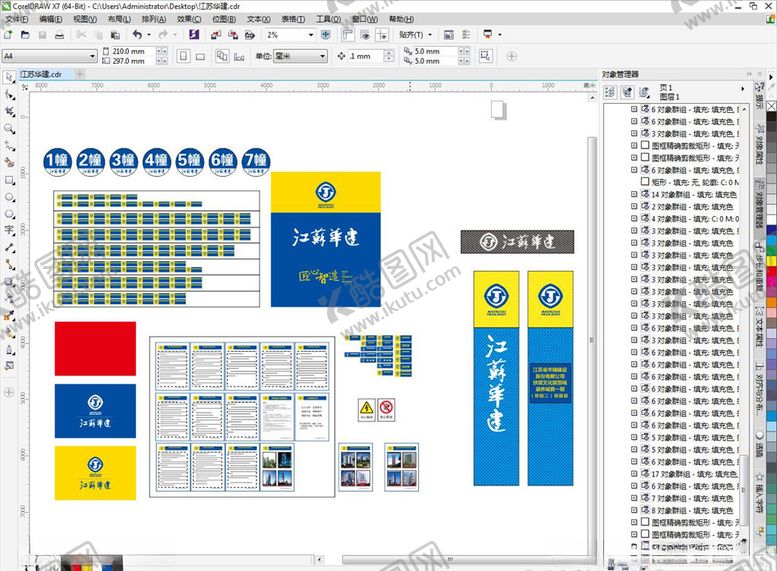Select the 2 对象群组 object row
The width and height of the screenshot is (777, 571).
point(686,207)
